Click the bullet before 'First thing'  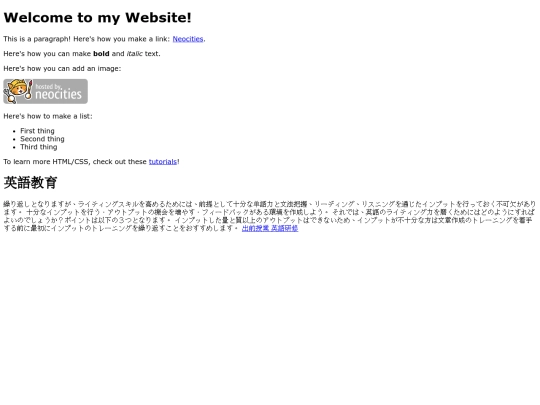(x=14, y=131)
